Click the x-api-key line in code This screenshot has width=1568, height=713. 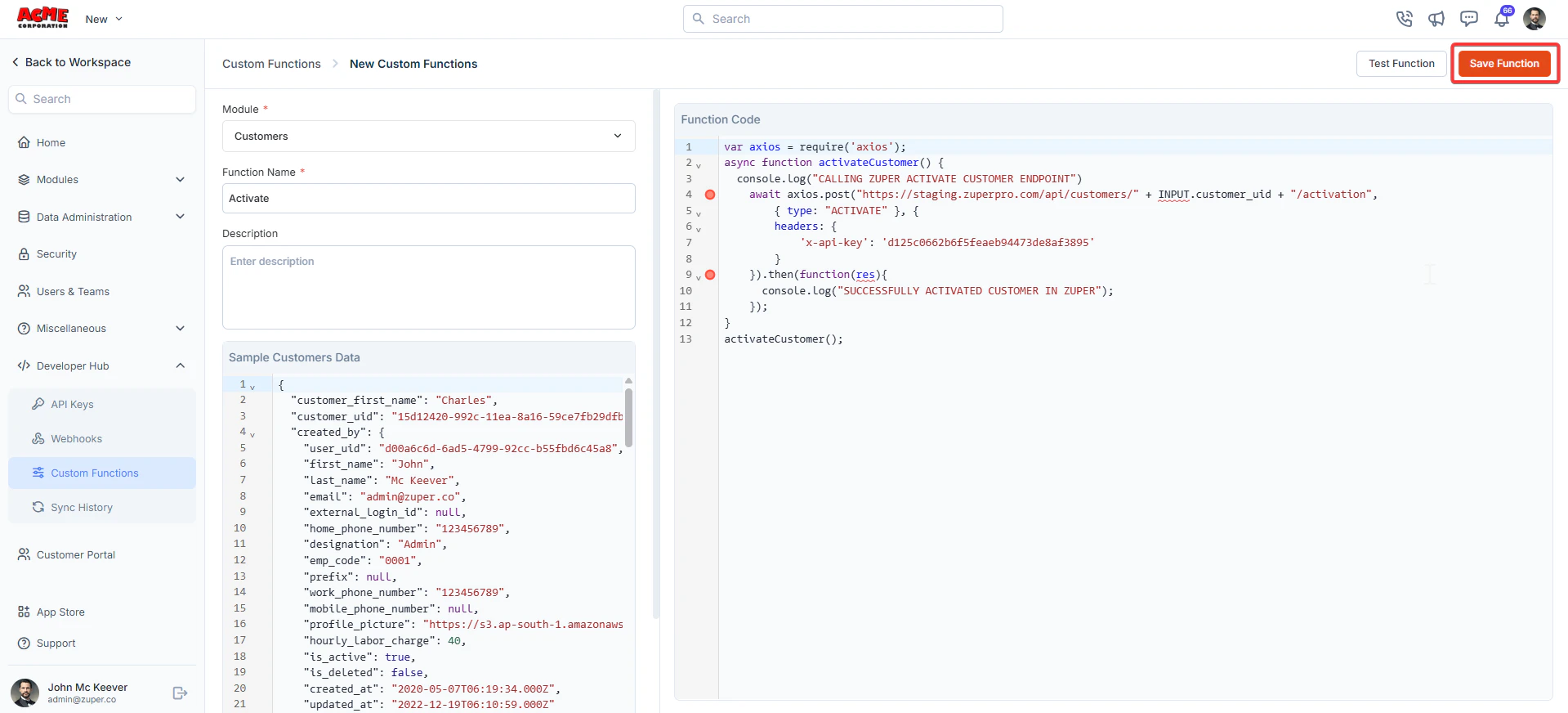pos(946,243)
